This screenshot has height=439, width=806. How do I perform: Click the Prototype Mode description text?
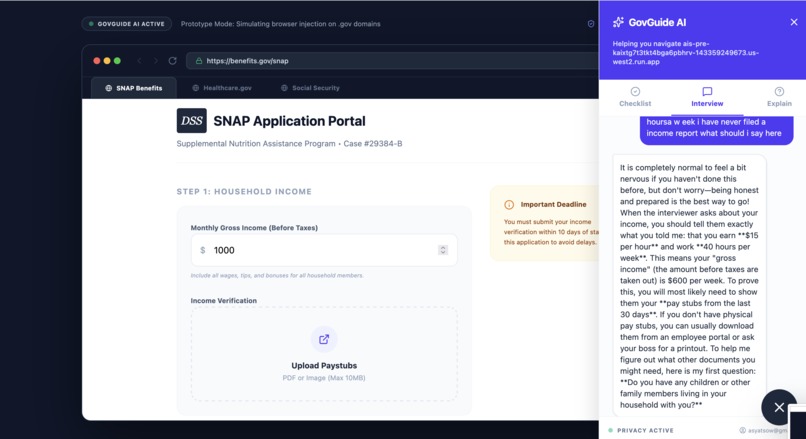click(x=281, y=24)
